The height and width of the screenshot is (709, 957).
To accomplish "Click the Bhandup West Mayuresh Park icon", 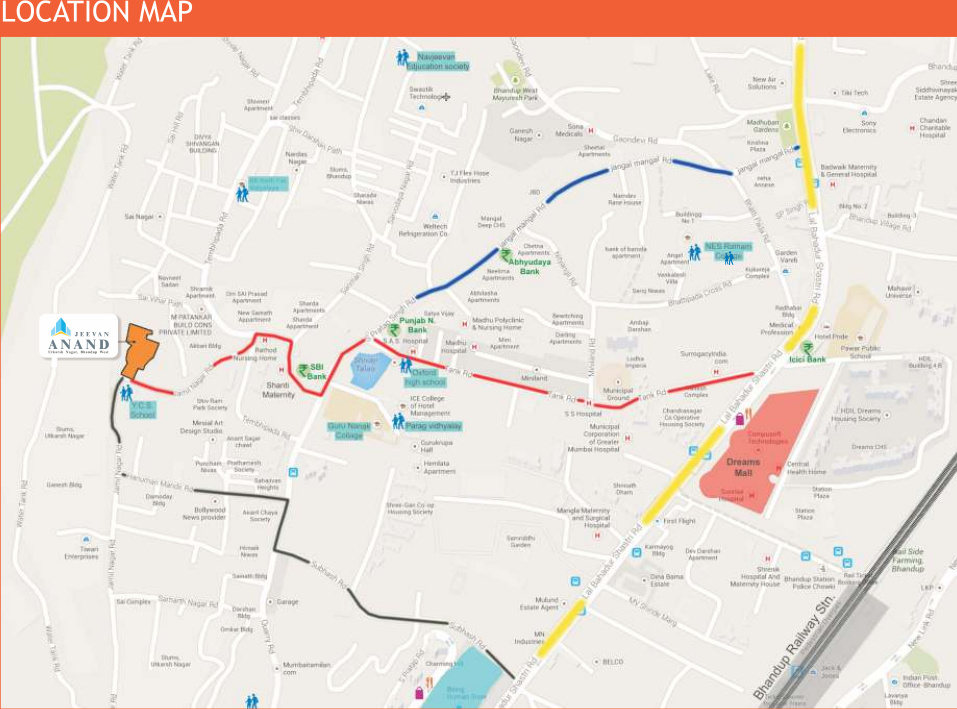I will tap(516, 80).
